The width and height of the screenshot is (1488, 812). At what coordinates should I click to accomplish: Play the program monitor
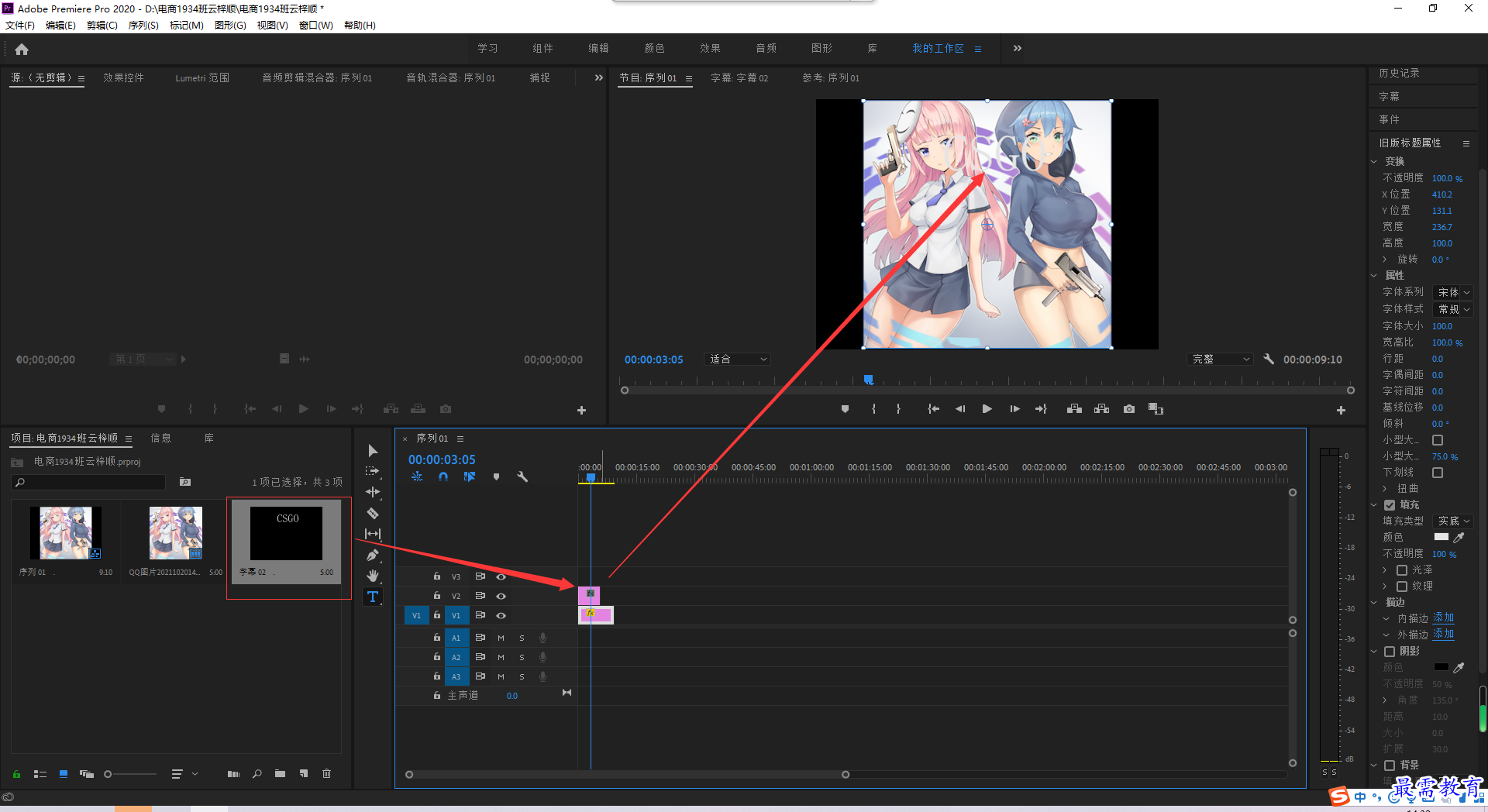[987, 409]
